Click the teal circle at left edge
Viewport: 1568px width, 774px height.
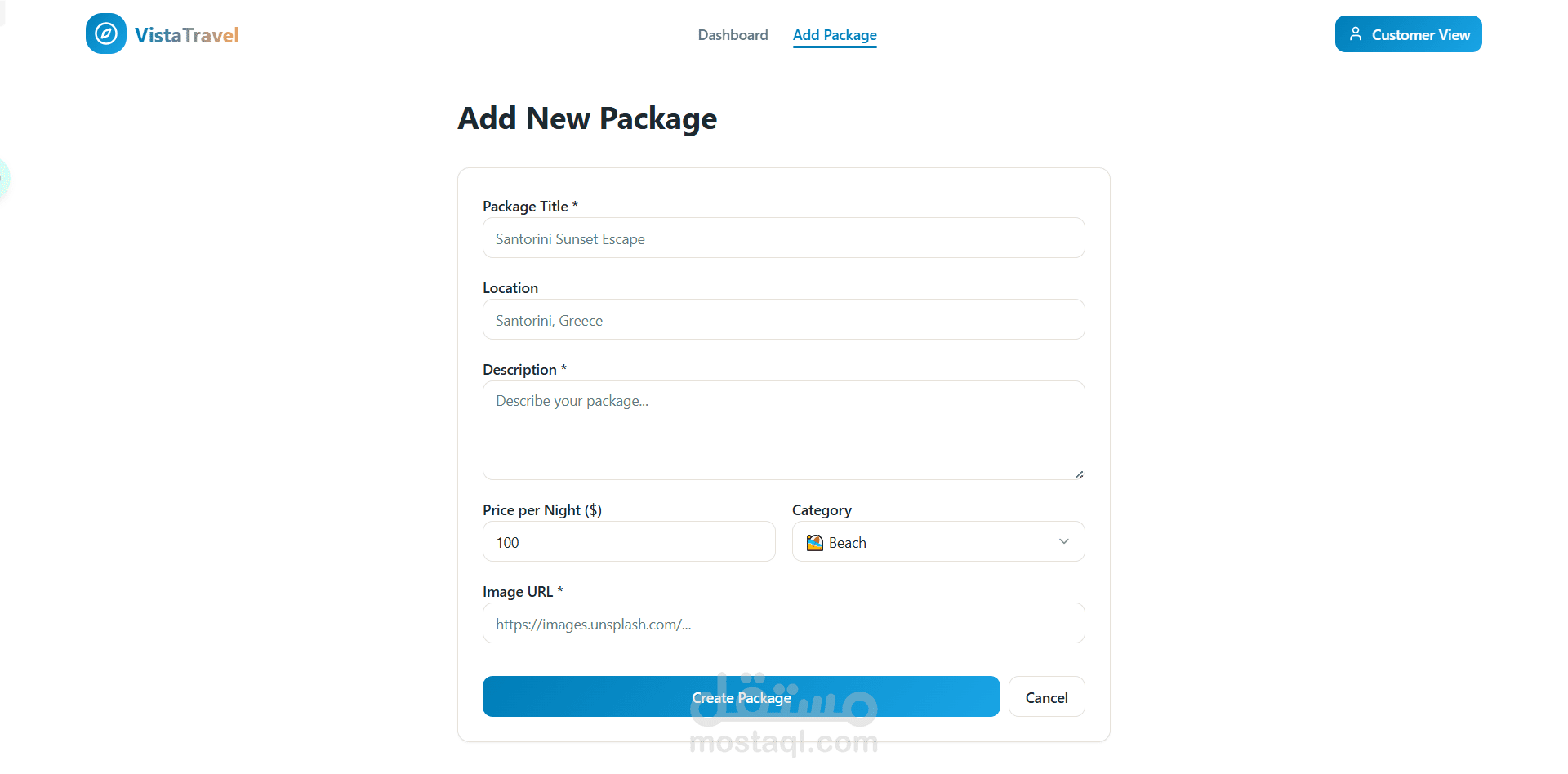2,178
